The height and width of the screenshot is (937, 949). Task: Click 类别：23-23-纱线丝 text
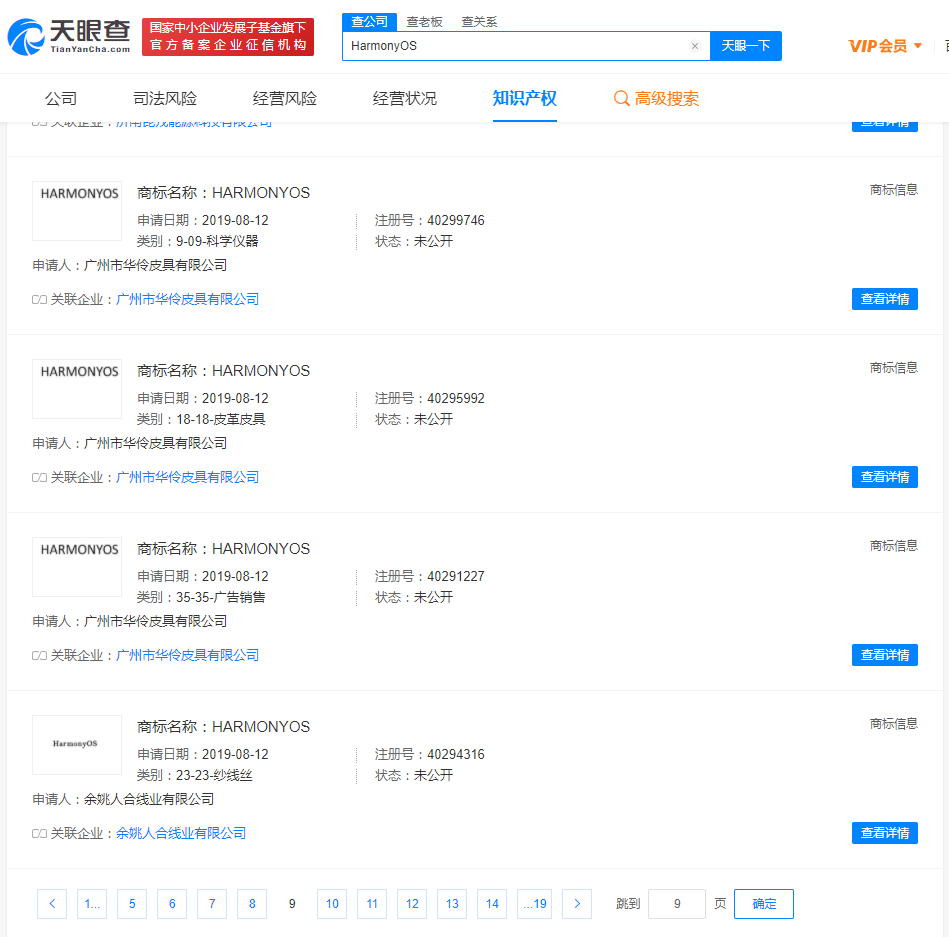tap(194, 775)
